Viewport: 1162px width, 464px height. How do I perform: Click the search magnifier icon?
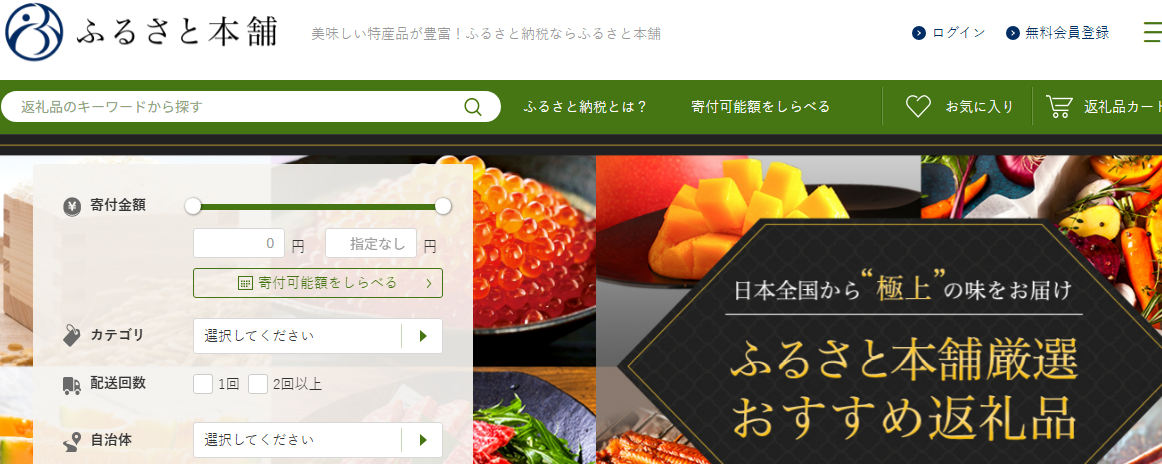coord(473,107)
